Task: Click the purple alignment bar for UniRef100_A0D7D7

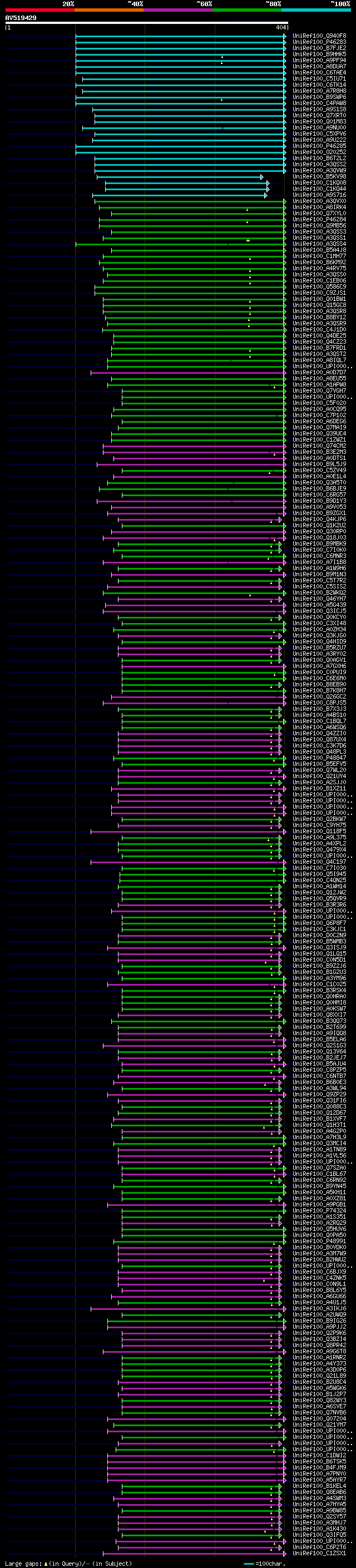Action: point(189,373)
